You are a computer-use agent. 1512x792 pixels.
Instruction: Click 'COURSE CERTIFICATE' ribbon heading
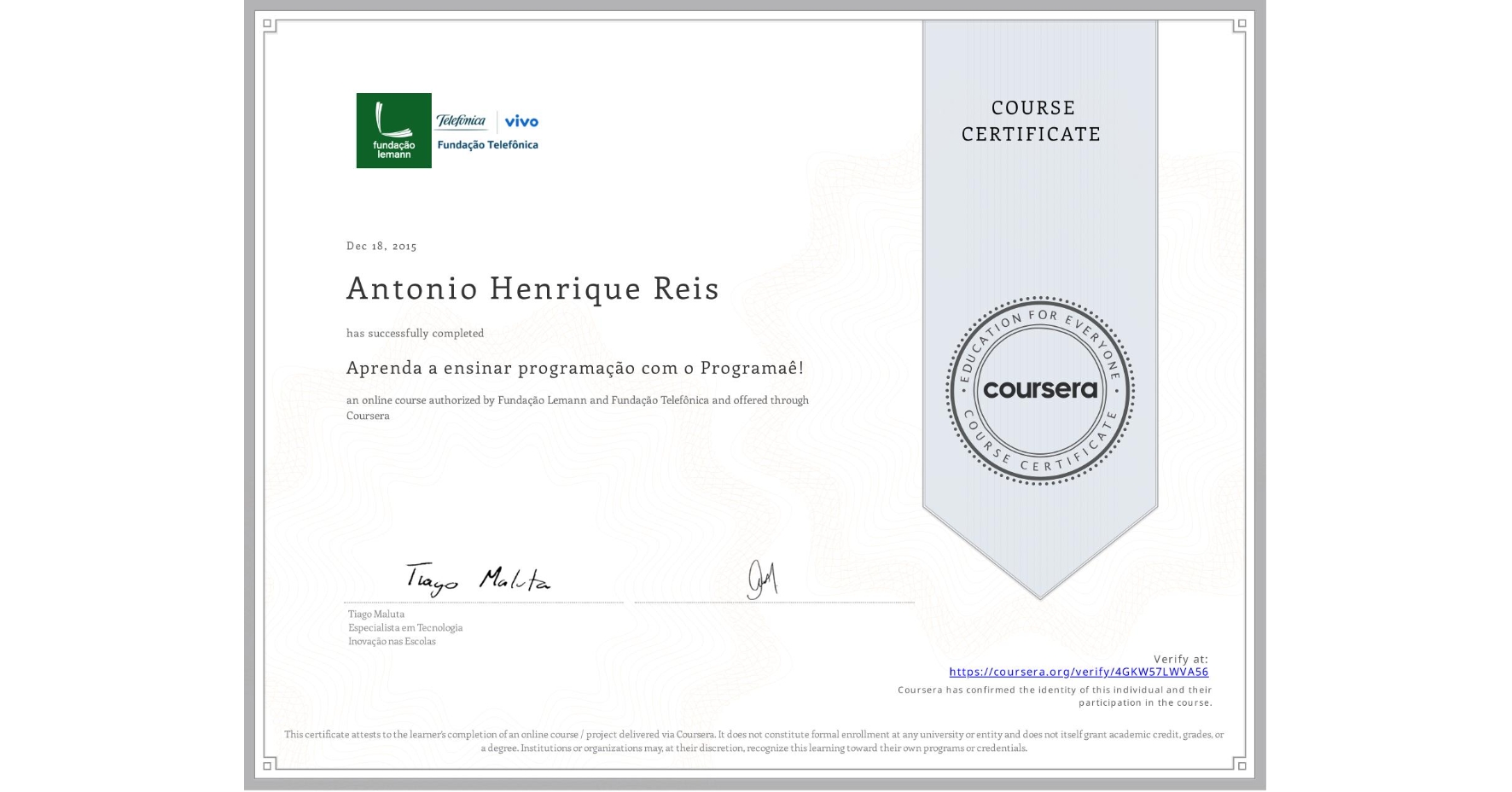point(1032,120)
